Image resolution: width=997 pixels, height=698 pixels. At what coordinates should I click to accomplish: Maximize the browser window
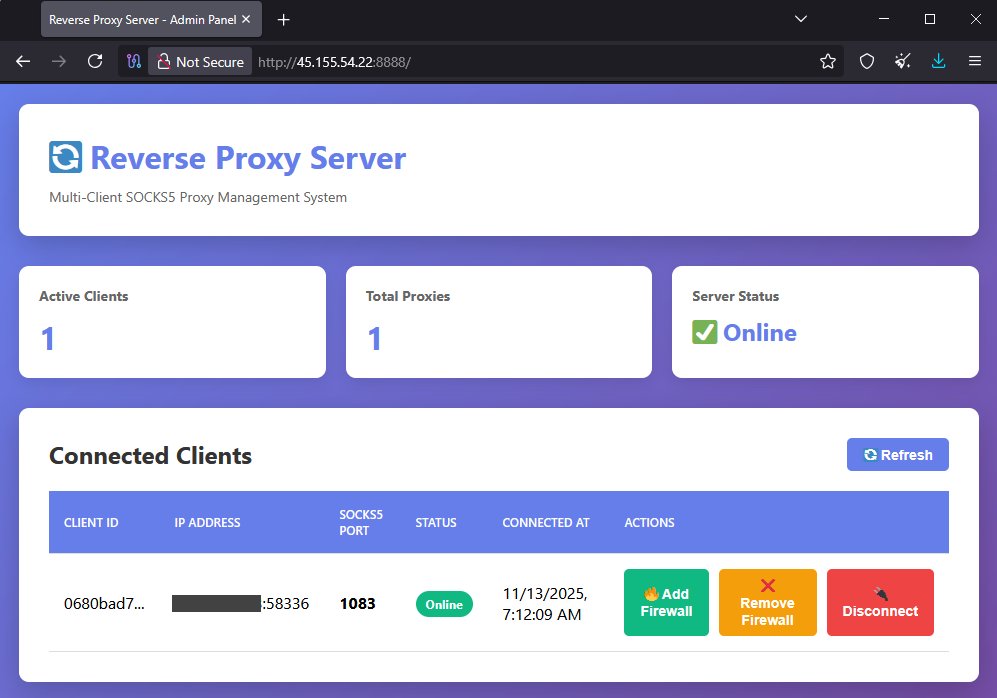(x=929, y=19)
